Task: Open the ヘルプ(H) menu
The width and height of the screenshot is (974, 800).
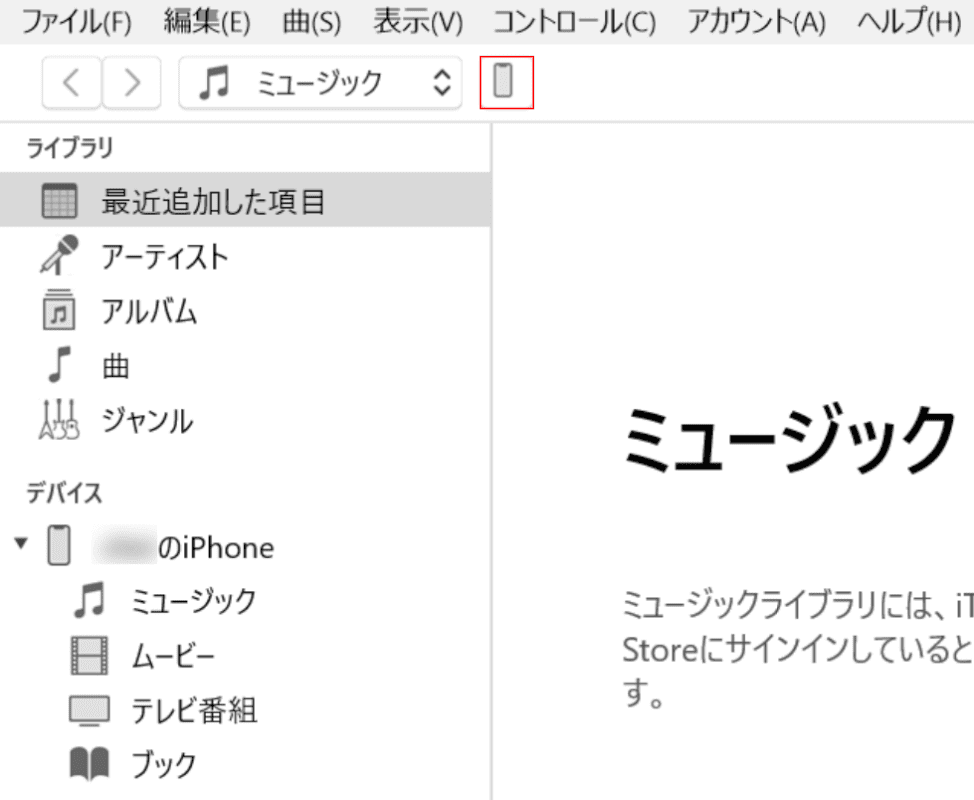Action: [909, 22]
